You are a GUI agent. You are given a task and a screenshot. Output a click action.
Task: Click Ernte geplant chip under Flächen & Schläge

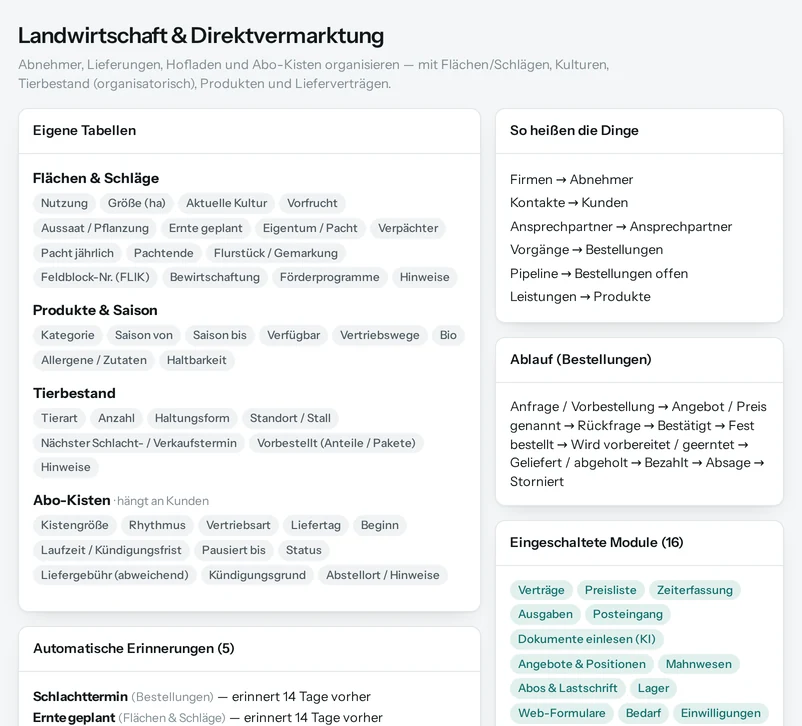click(206, 228)
